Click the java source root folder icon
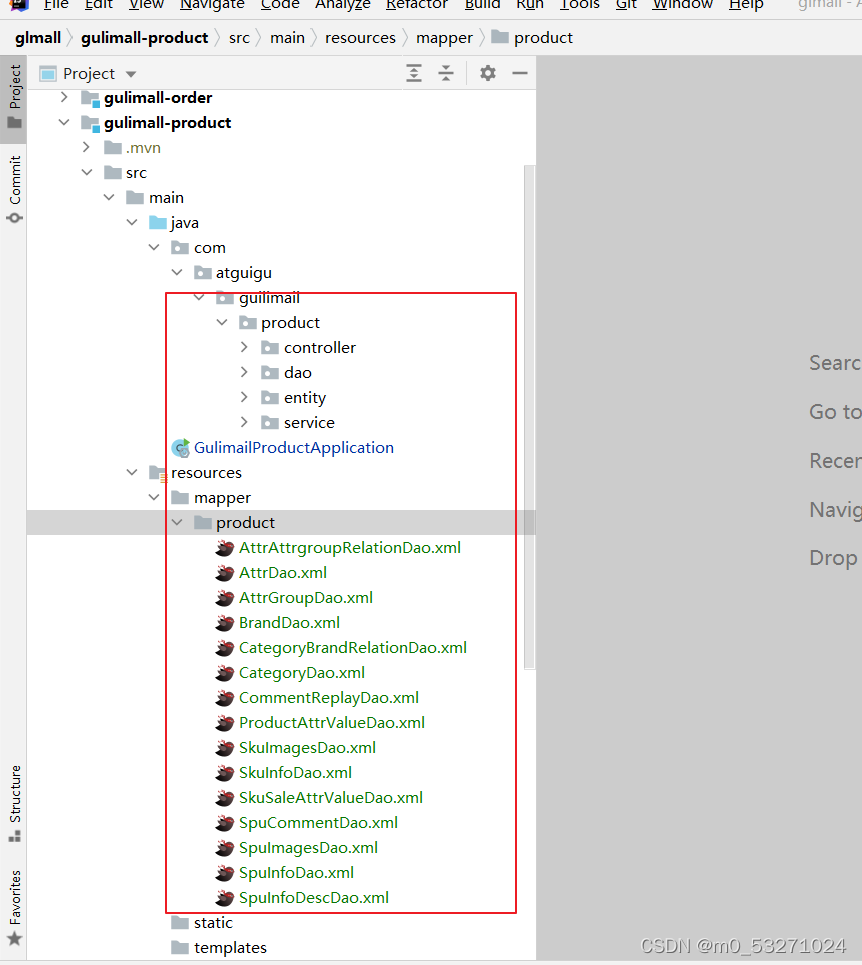The height and width of the screenshot is (965, 862). [x=158, y=222]
